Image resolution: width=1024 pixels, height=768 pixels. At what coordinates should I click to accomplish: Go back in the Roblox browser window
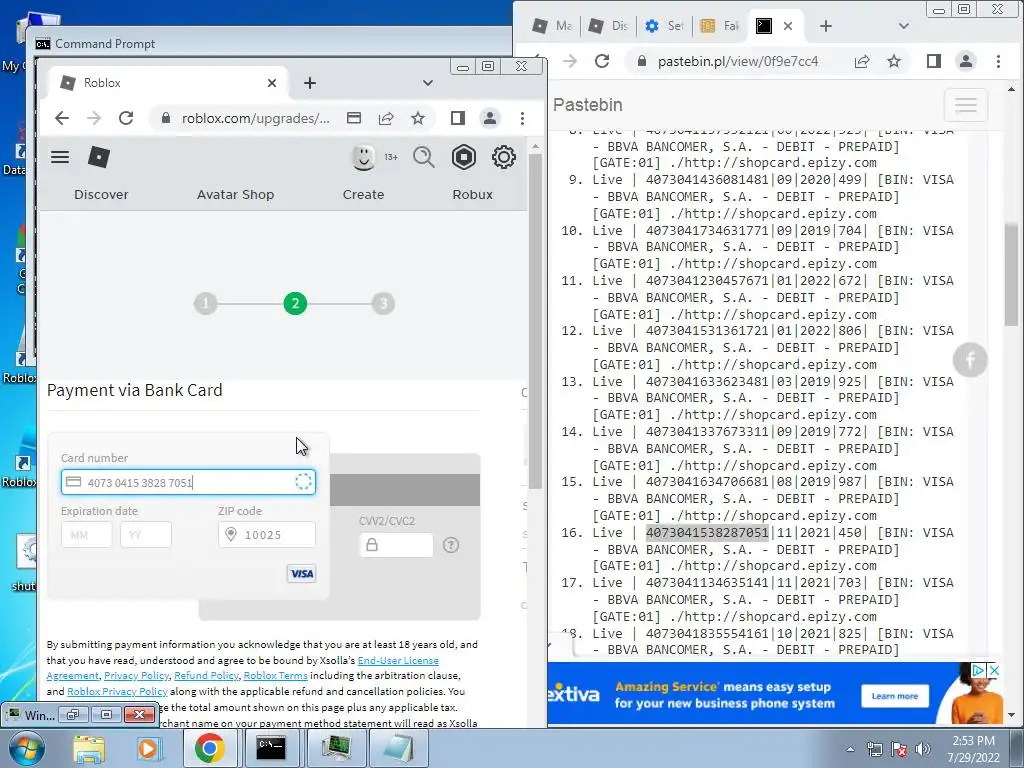pyautogui.click(x=61, y=118)
